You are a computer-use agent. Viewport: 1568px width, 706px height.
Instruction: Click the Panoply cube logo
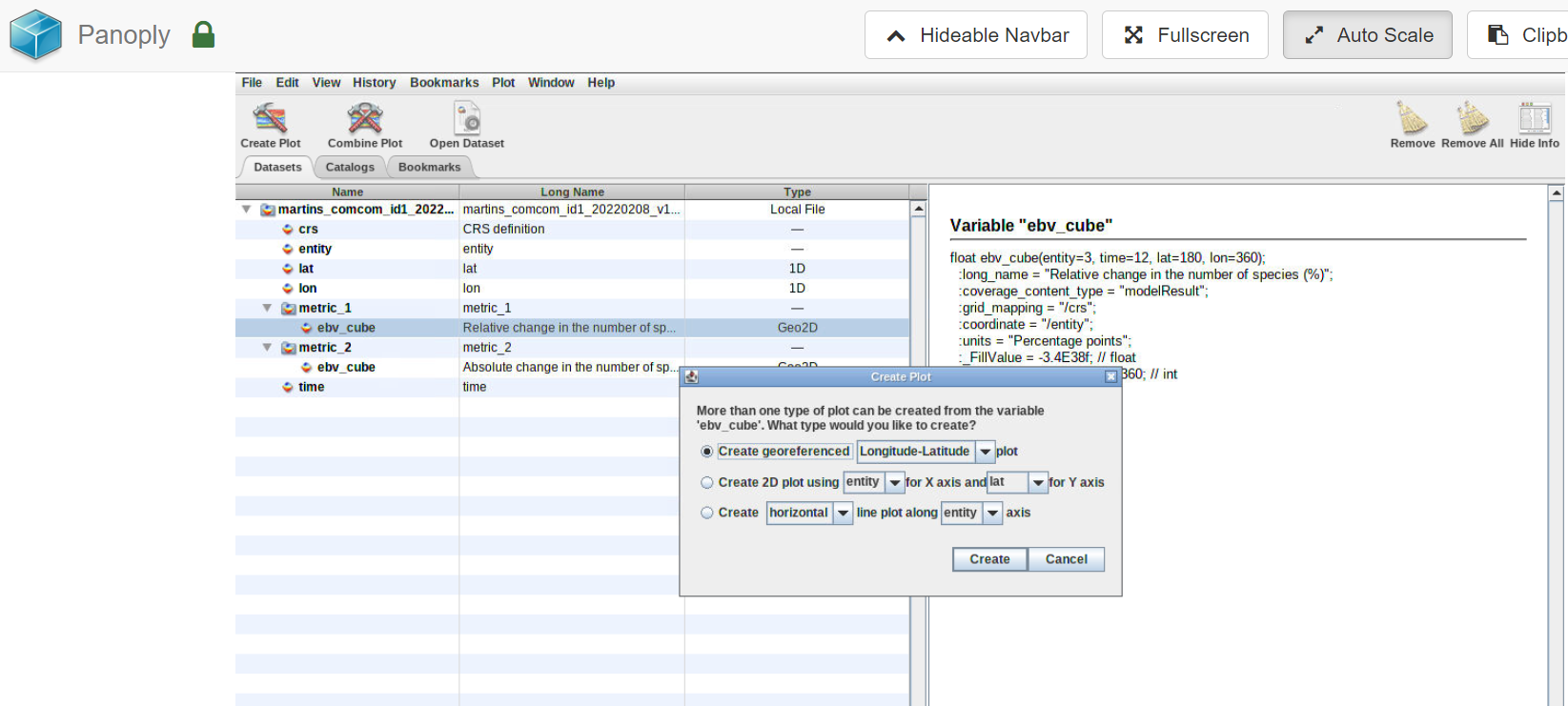tap(35, 35)
